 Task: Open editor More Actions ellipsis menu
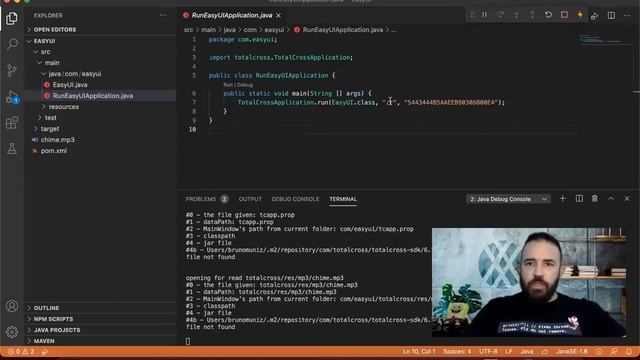[627, 16]
